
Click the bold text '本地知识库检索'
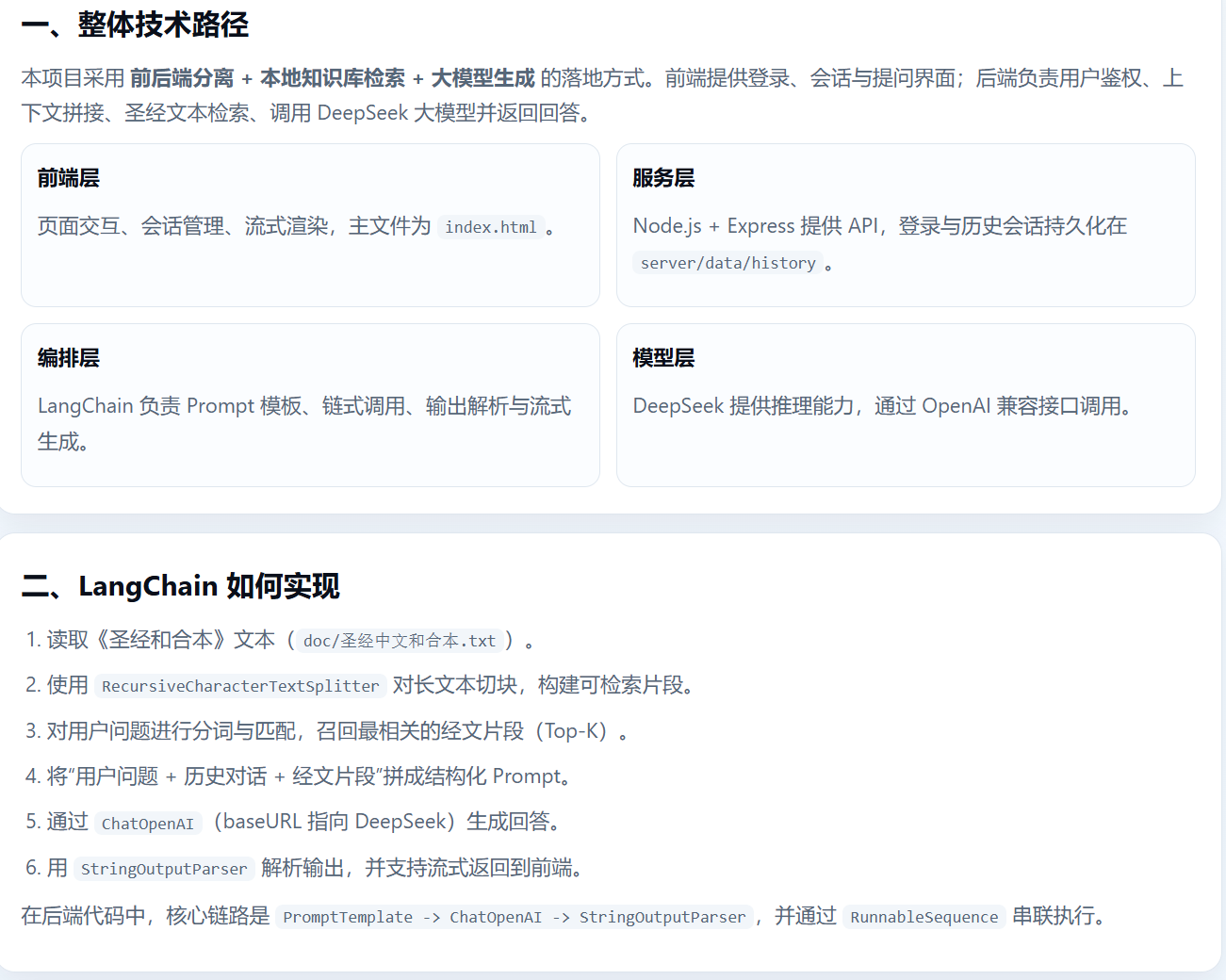click(x=333, y=78)
